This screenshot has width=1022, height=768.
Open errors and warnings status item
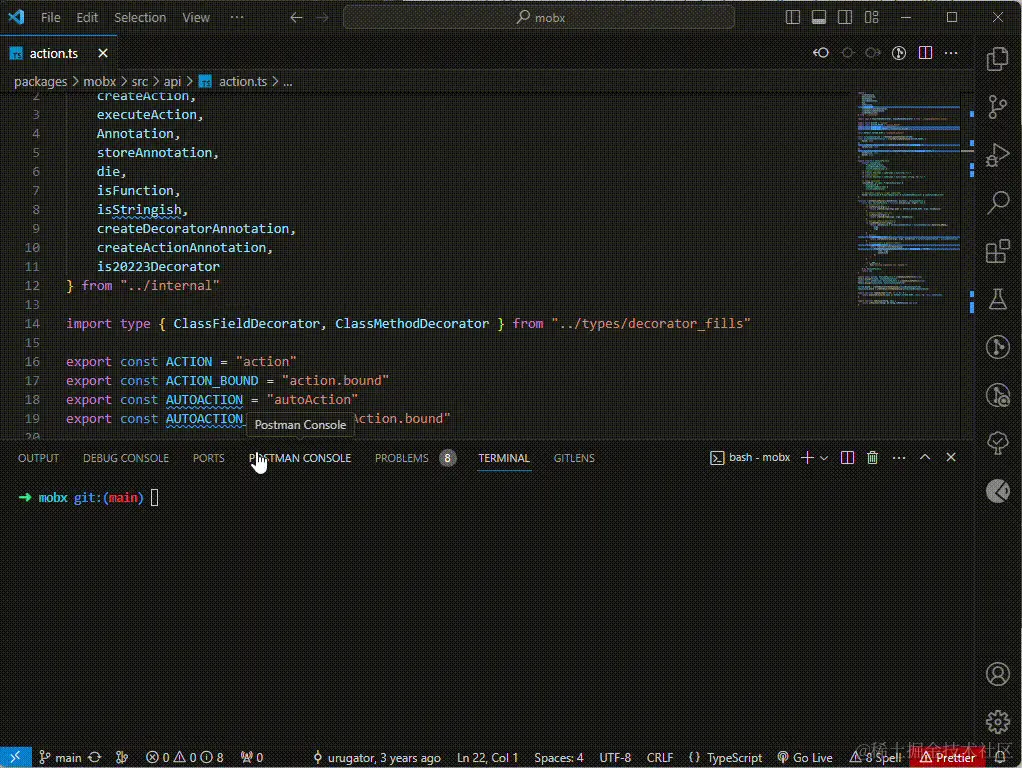[184, 758]
